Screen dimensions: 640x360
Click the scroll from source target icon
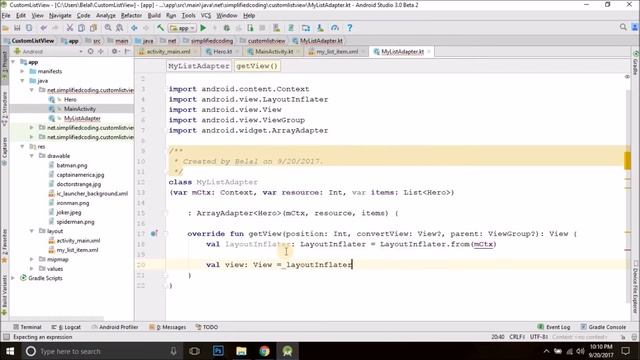tap(91, 51)
